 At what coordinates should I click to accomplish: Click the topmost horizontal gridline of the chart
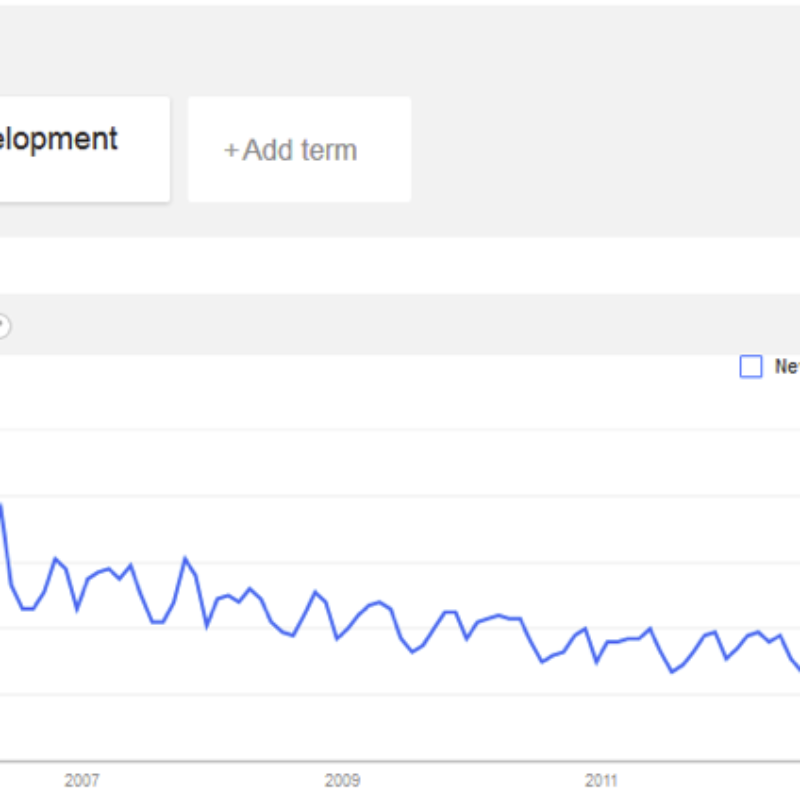click(x=400, y=430)
